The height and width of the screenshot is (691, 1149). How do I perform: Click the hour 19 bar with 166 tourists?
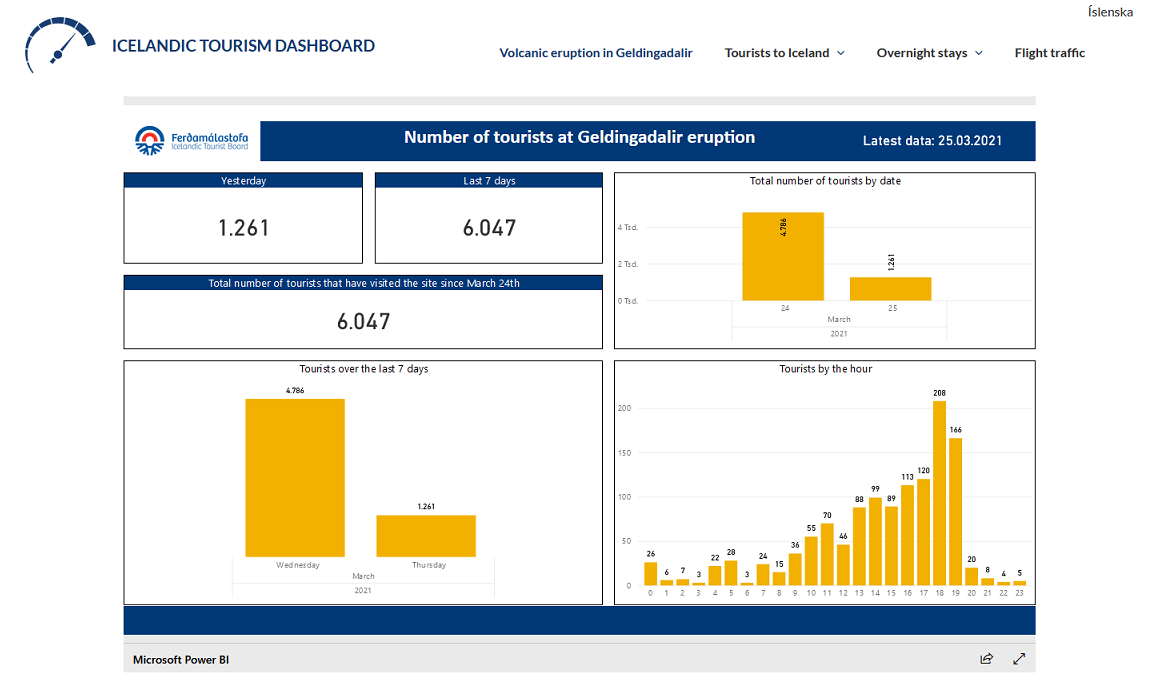[955, 511]
